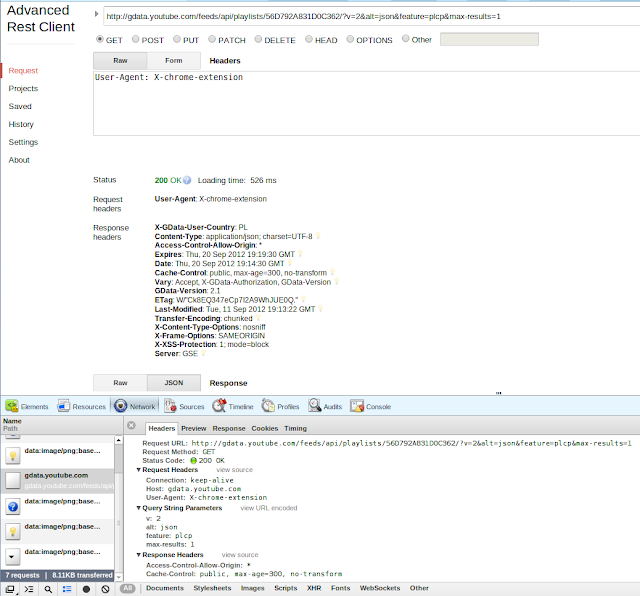Open the Resources panel in DevTools
Viewport: 640px width, 596px height.
(x=82, y=406)
